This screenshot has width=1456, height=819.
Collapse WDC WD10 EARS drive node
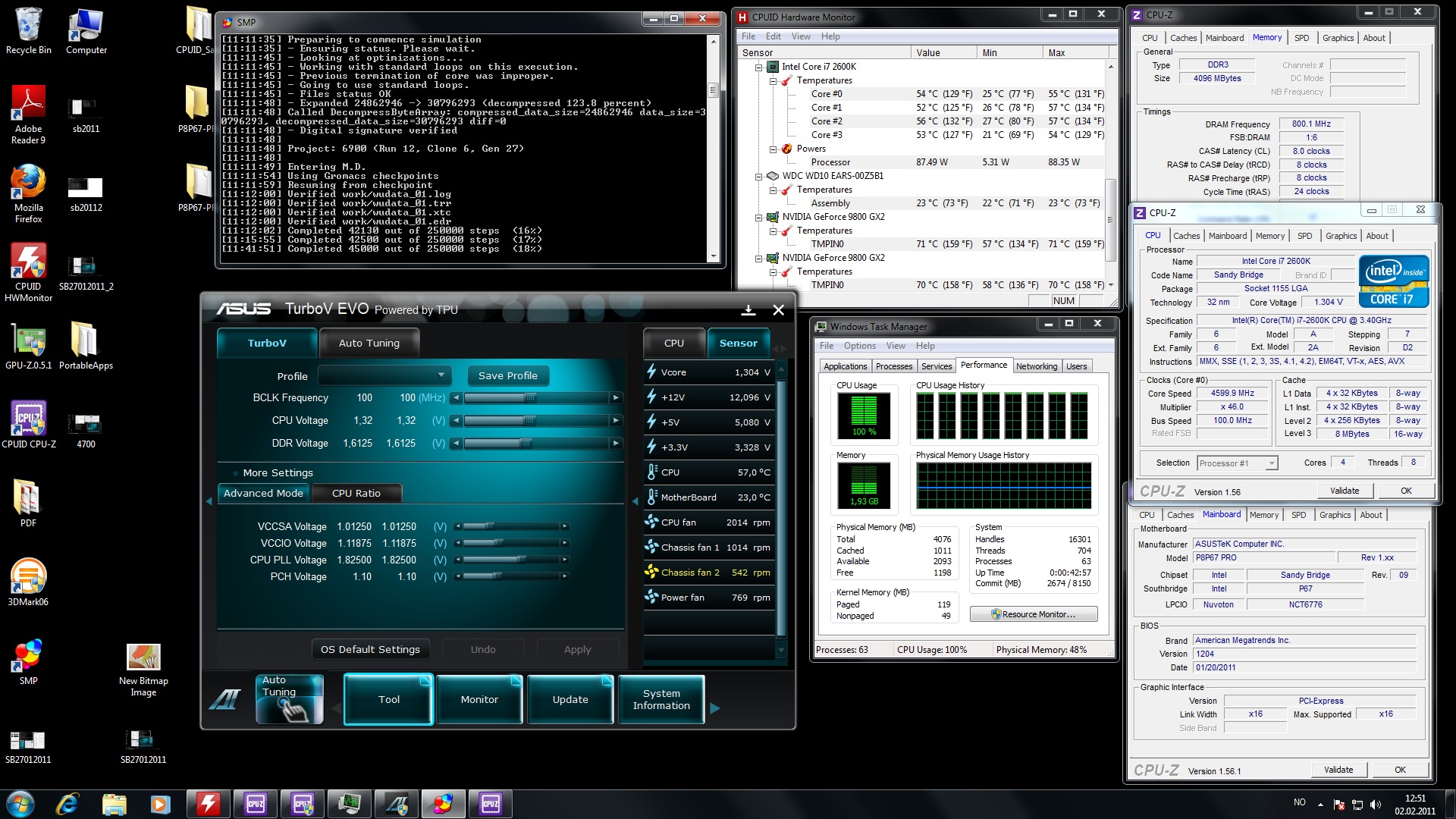tap(758, 176)
